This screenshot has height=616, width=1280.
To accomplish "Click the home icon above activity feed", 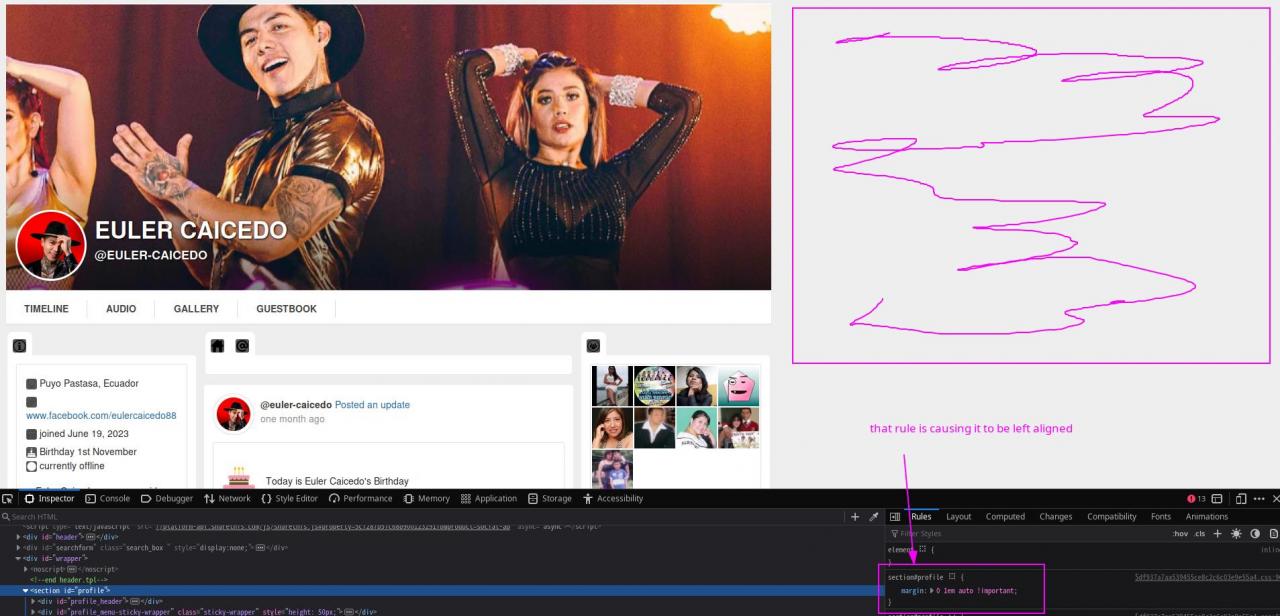I will [218, 346].
